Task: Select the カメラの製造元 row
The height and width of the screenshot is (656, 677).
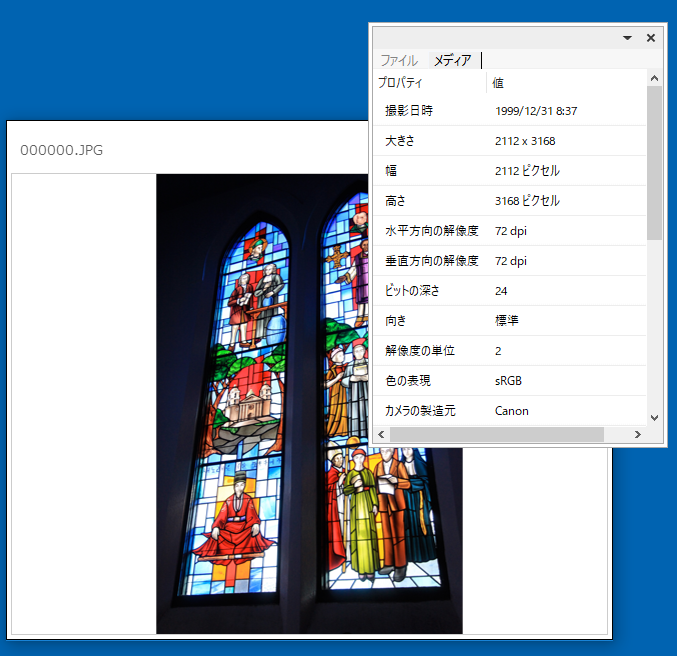Action: pyautogui.click(x=509, y=411)
